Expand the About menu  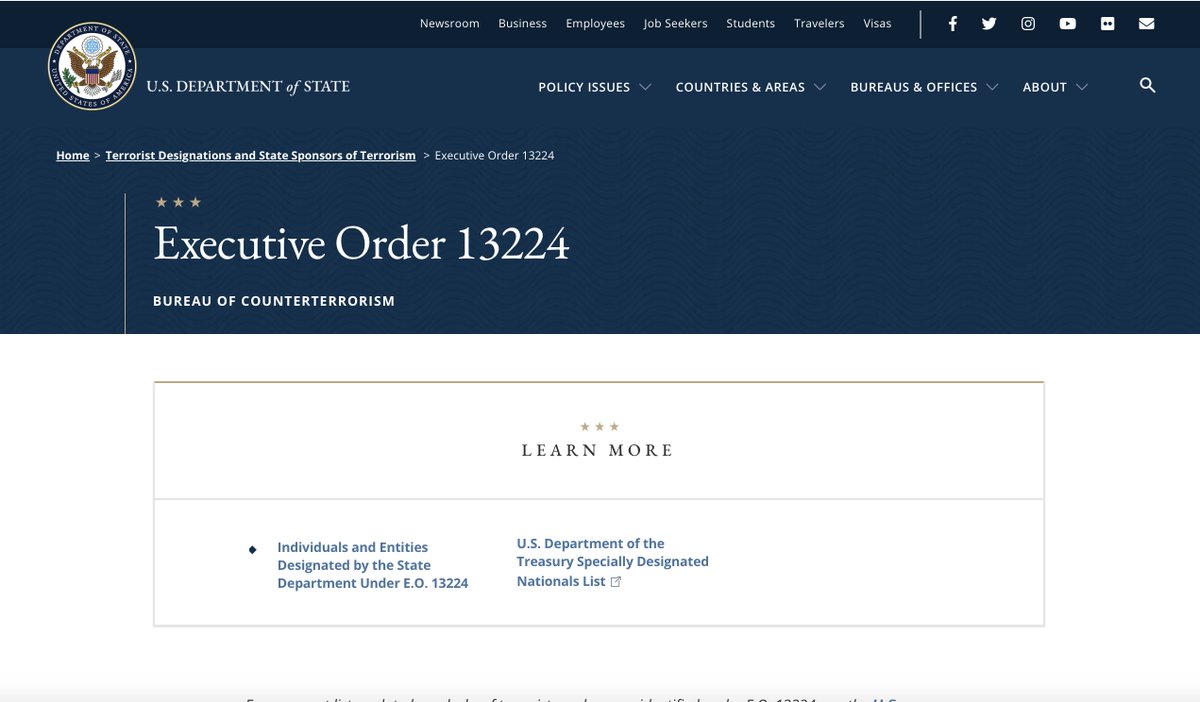[1055, 87]
